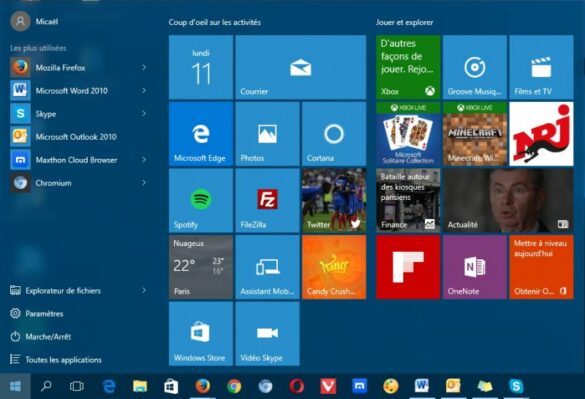This screenshot has width=585, height=399.
Task: Click the Obtenir Office tile
Action: click(x=541, y=267)
